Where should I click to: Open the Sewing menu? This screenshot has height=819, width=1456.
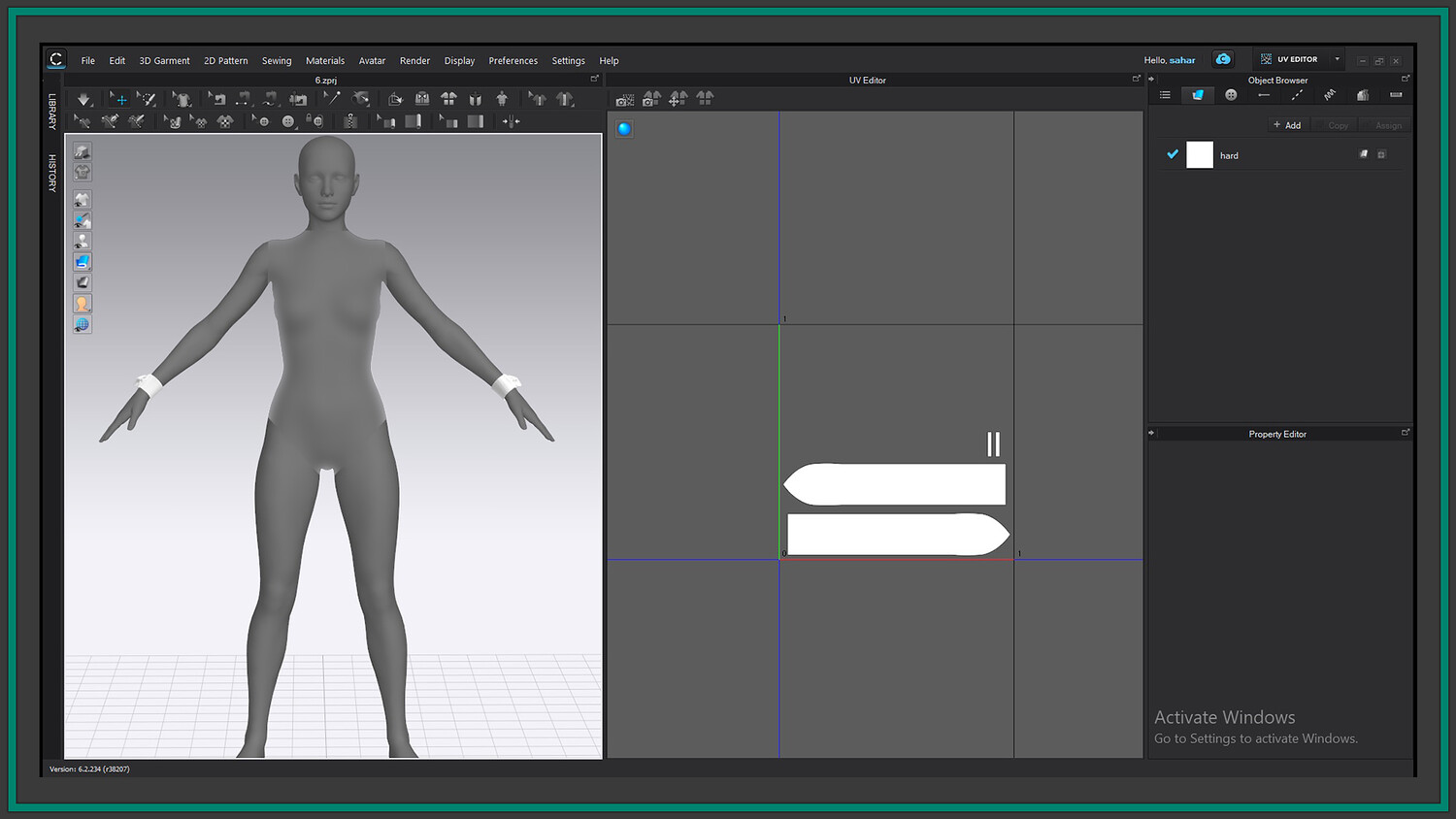tap(276, 60)
